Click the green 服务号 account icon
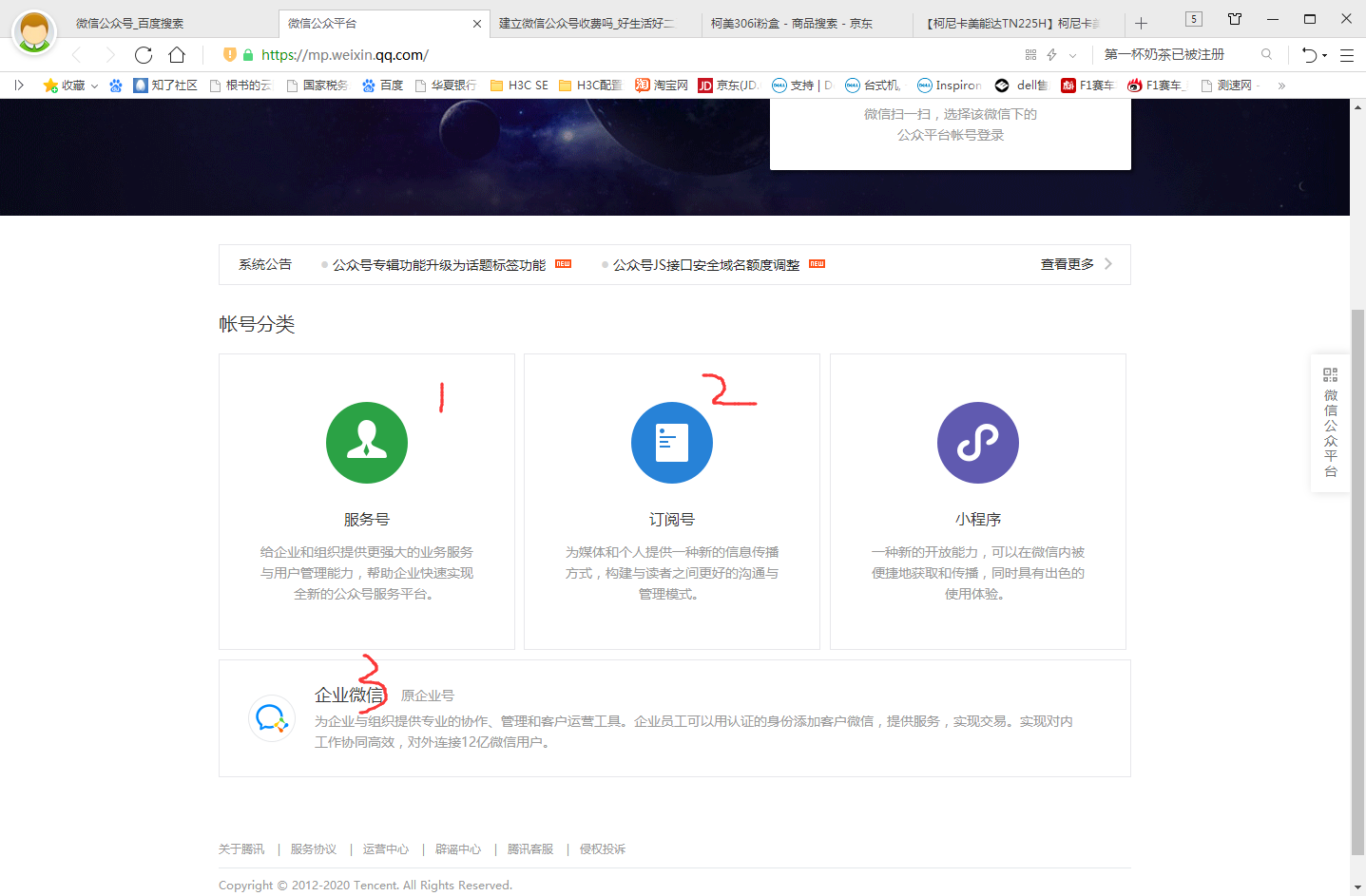The image size is (1366, 896). click(x=366, y=443)
